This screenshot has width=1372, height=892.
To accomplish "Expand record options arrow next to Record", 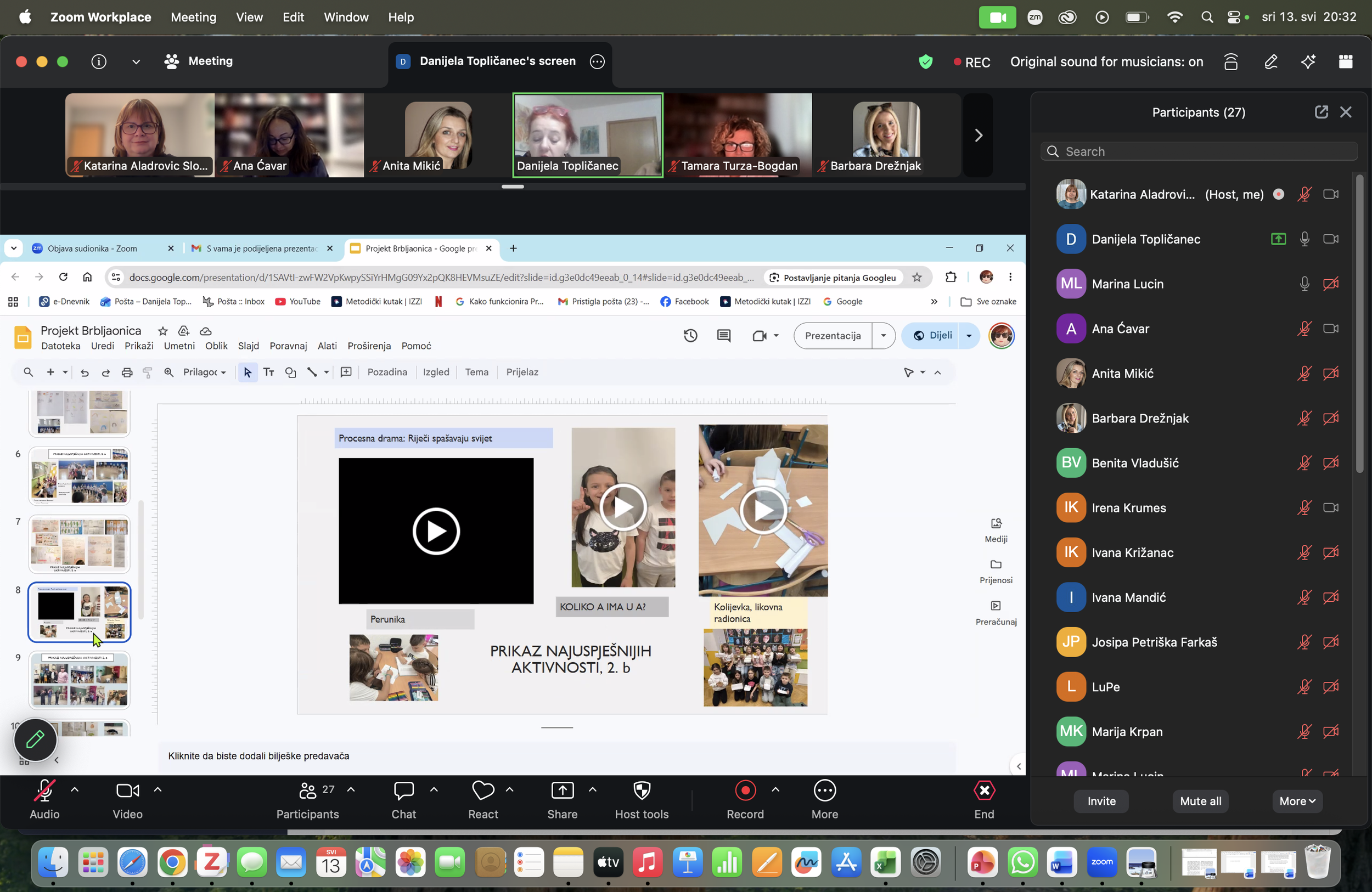I will [776, 790].
